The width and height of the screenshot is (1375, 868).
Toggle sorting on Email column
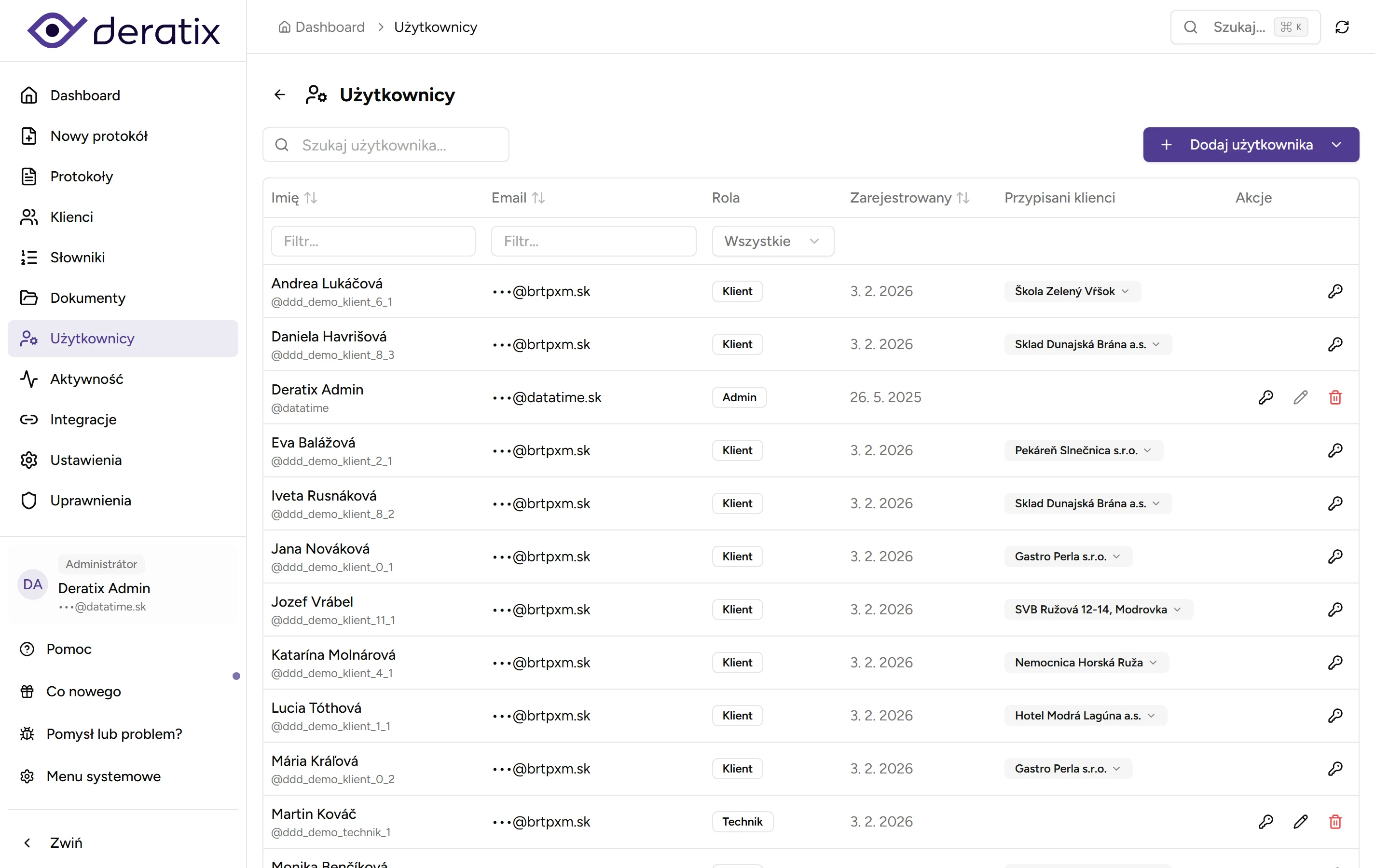[x=518, y=197]
